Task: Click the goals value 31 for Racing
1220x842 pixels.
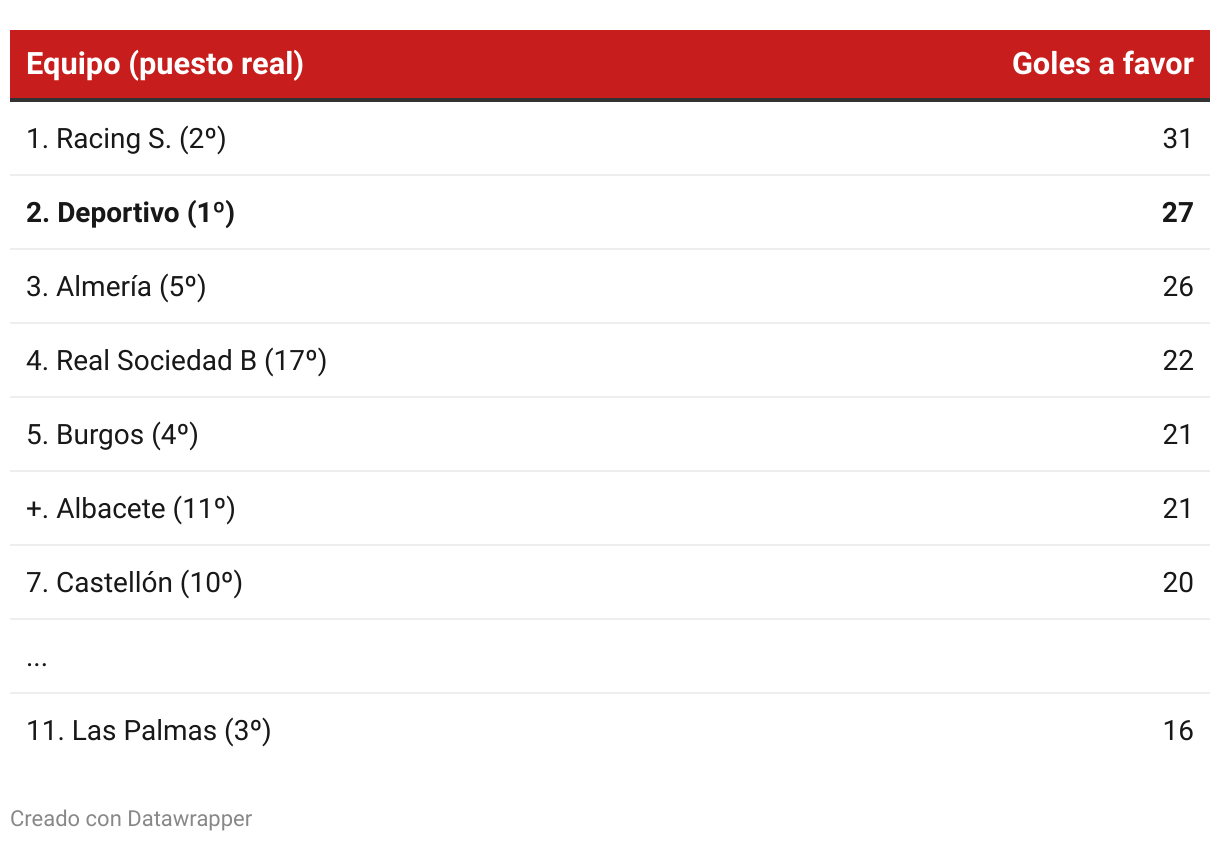Action: pyautogui.click(x=1178, y=138)
